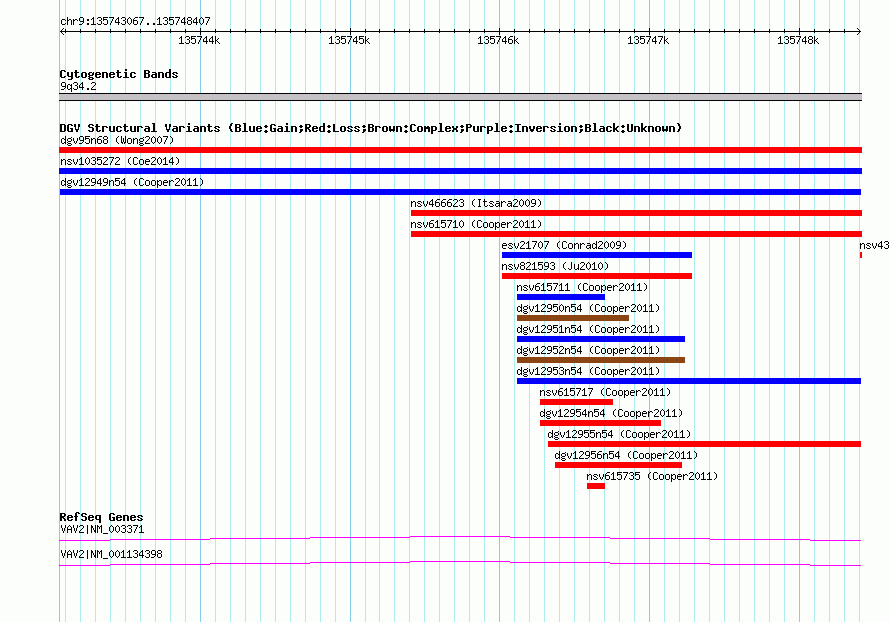890x622 pixels.
Task: Click the 135745k ruler tick label
Action: [349, 40]
